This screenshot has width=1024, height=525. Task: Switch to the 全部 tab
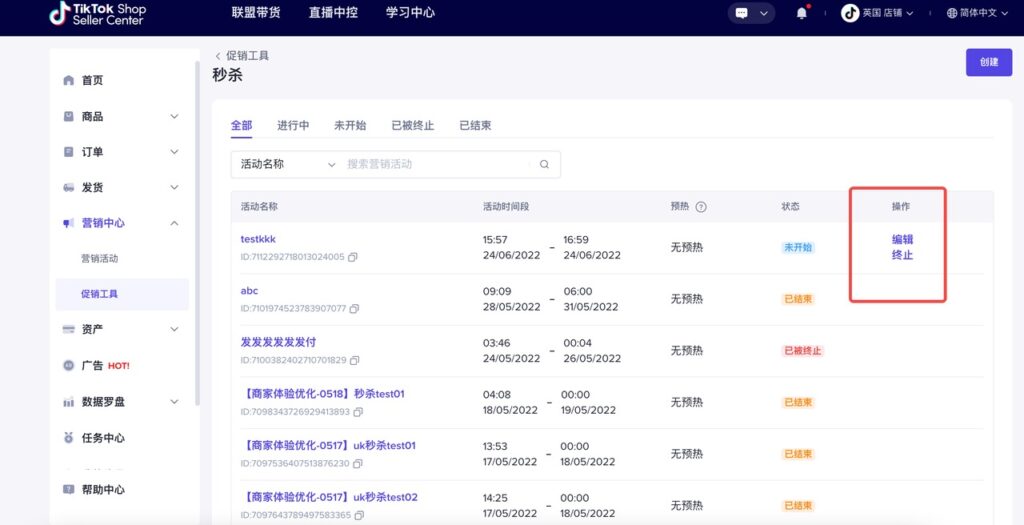pos(242,125)
